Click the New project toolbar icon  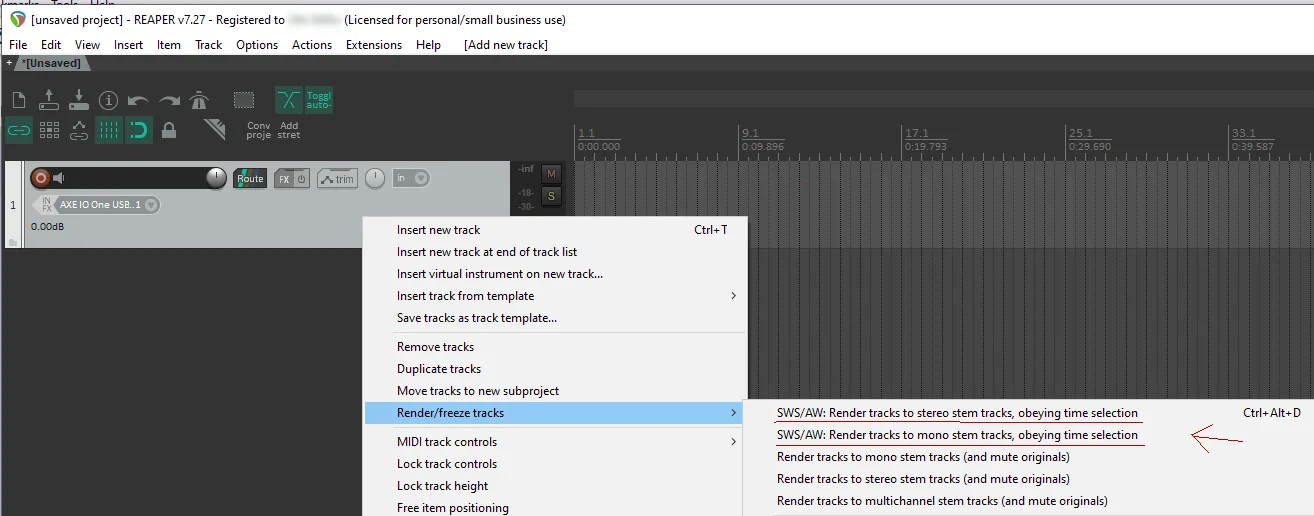click(19, 100)
